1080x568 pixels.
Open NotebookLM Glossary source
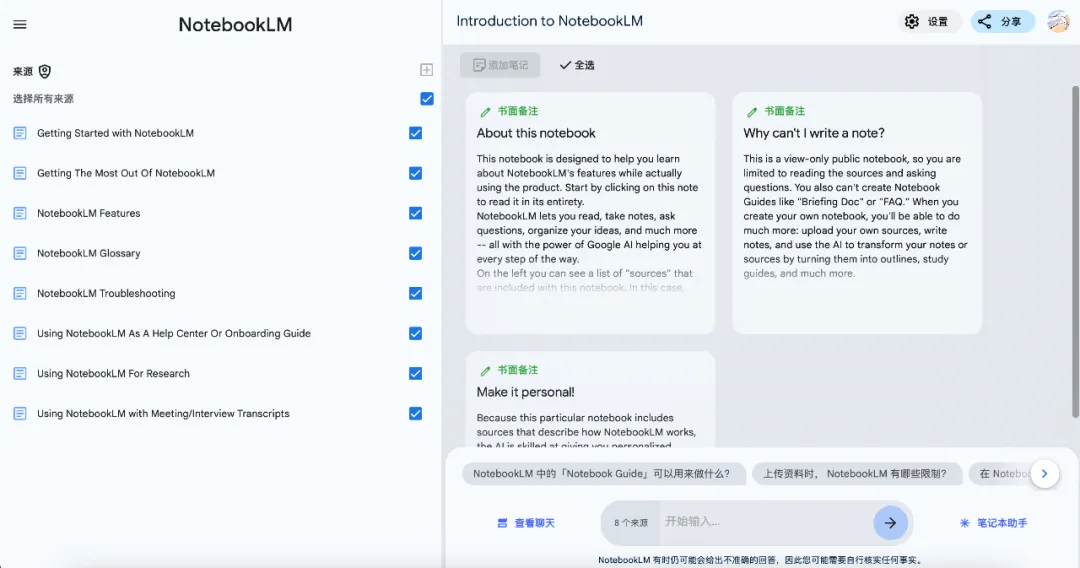[x=89, y=253]
